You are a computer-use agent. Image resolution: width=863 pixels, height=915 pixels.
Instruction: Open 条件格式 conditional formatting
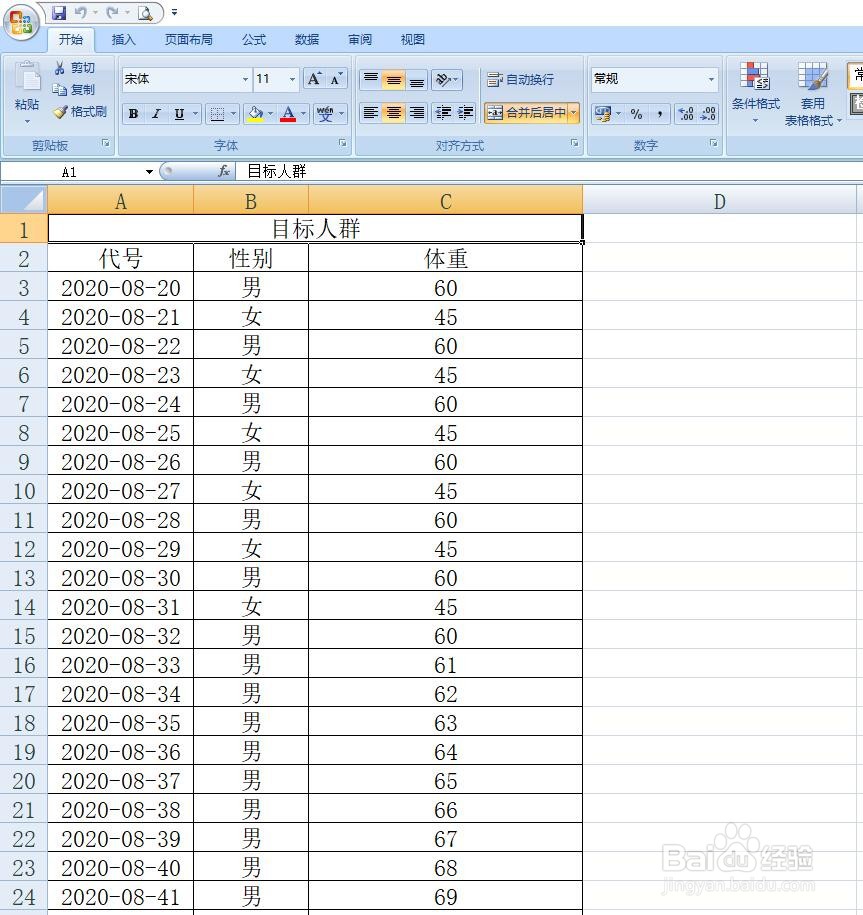click(754, 90)
